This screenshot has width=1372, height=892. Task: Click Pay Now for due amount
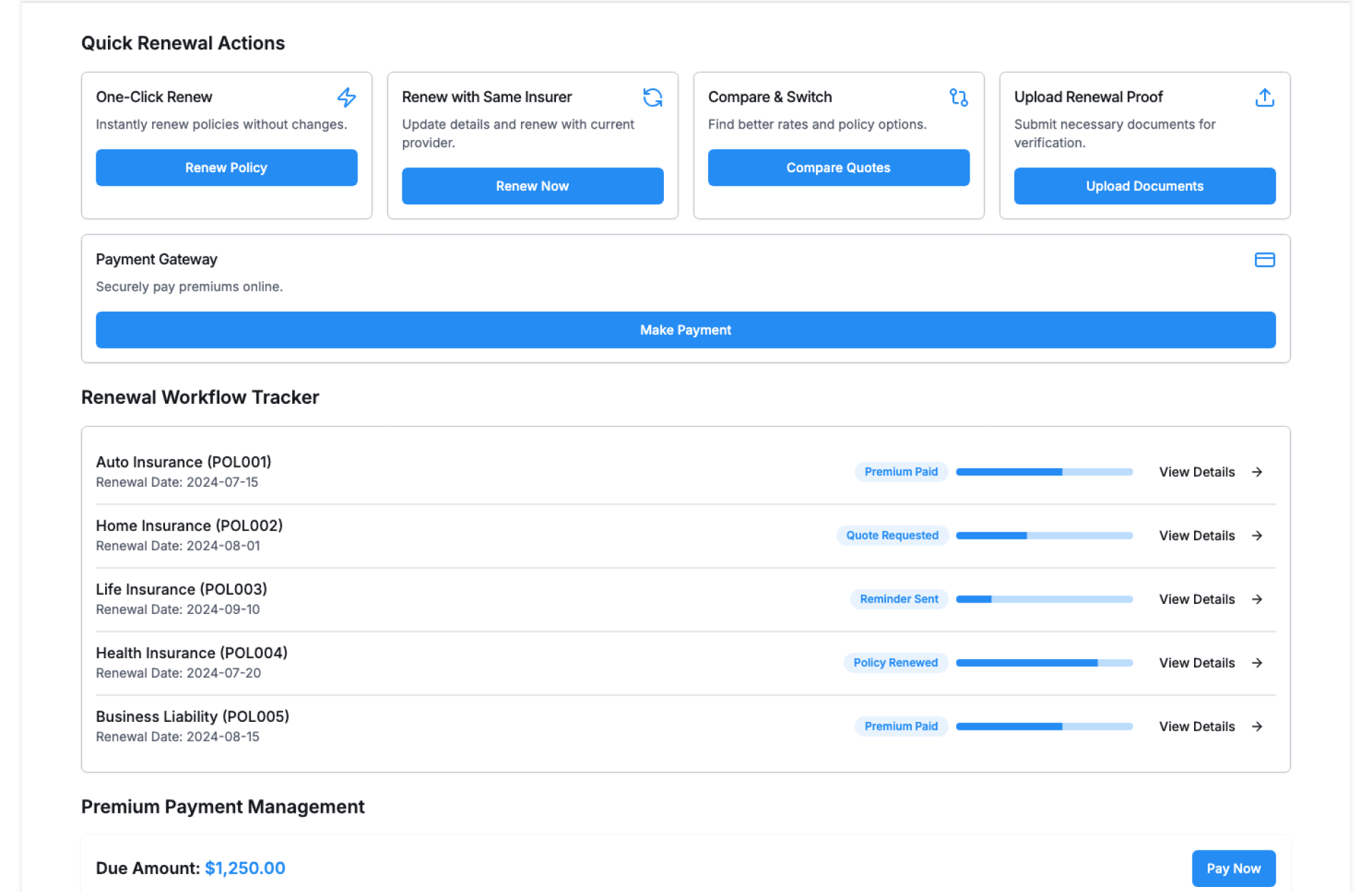pyautogui.click(x=1233, y=868)
